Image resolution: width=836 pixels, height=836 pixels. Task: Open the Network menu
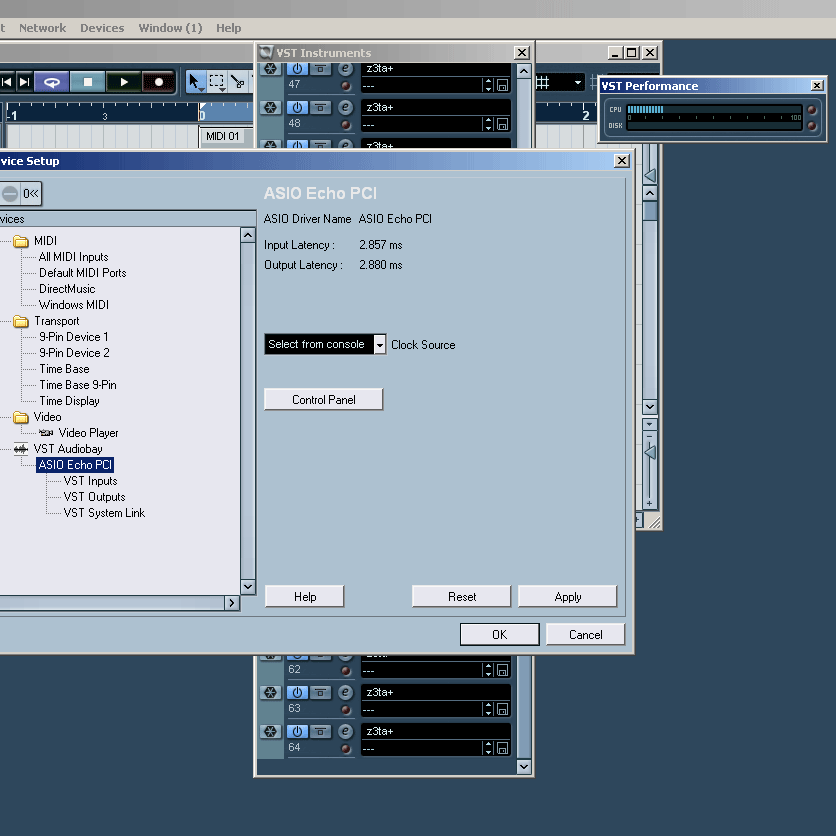42,28
